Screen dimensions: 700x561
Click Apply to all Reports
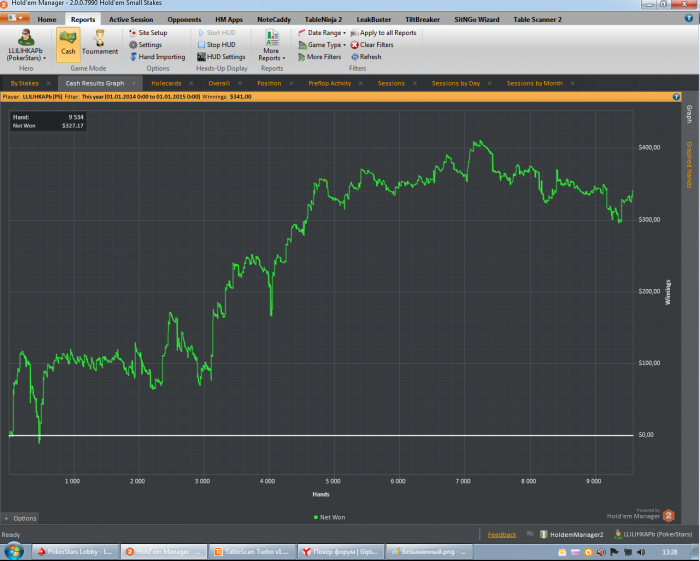tap(383, 33)
